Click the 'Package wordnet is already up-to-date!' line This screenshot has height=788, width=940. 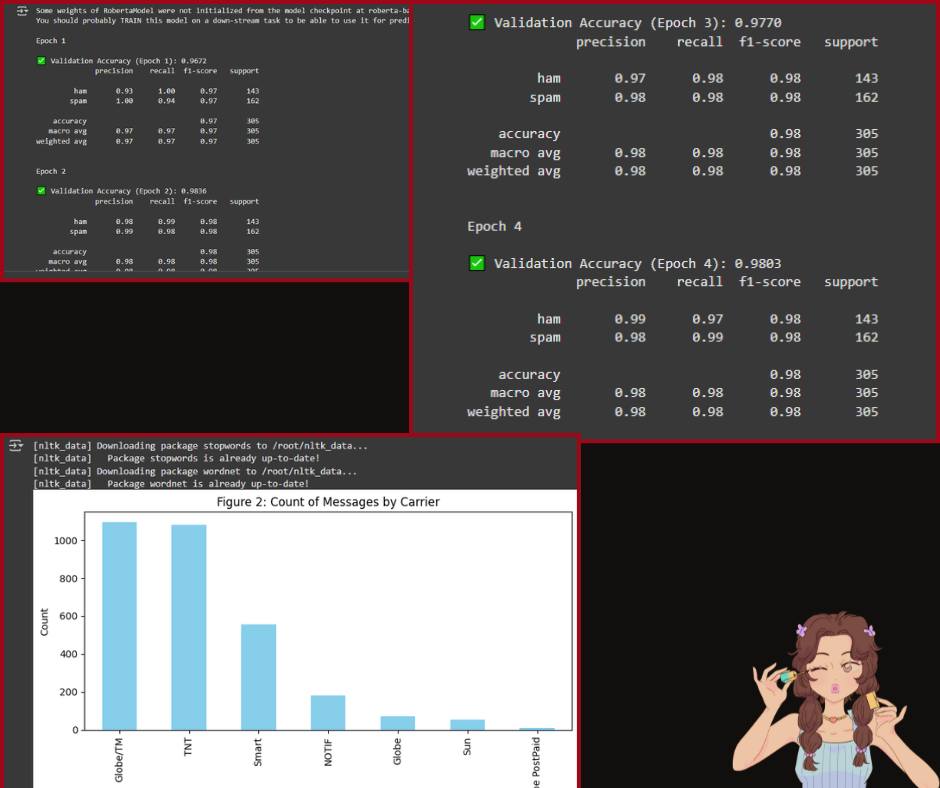(171, 483)
